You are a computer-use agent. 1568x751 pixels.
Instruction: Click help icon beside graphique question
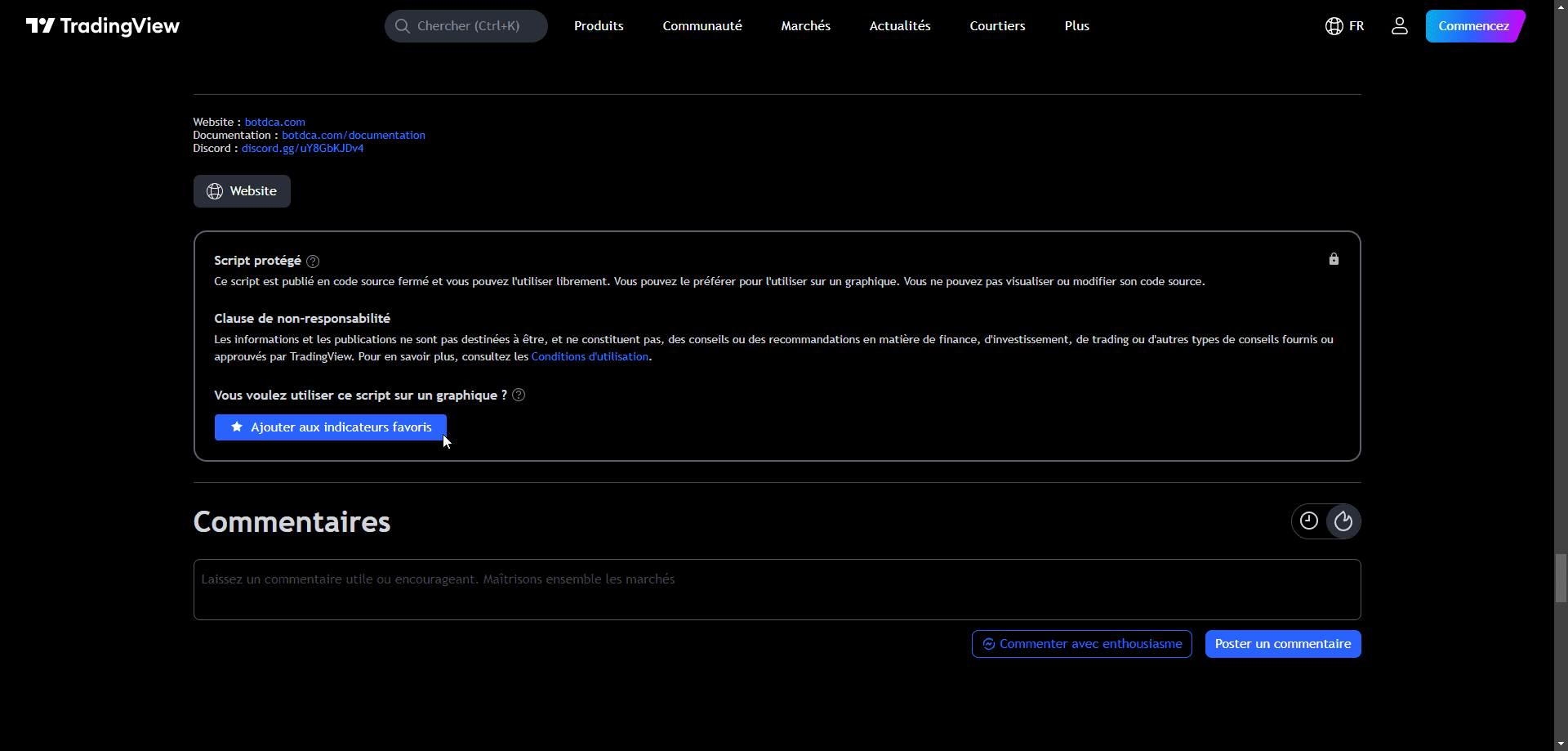[x=519, y=396]
